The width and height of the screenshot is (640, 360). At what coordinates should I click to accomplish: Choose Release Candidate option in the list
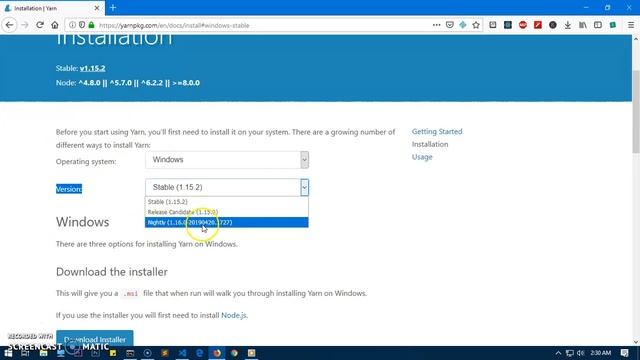tap(227, 212)
